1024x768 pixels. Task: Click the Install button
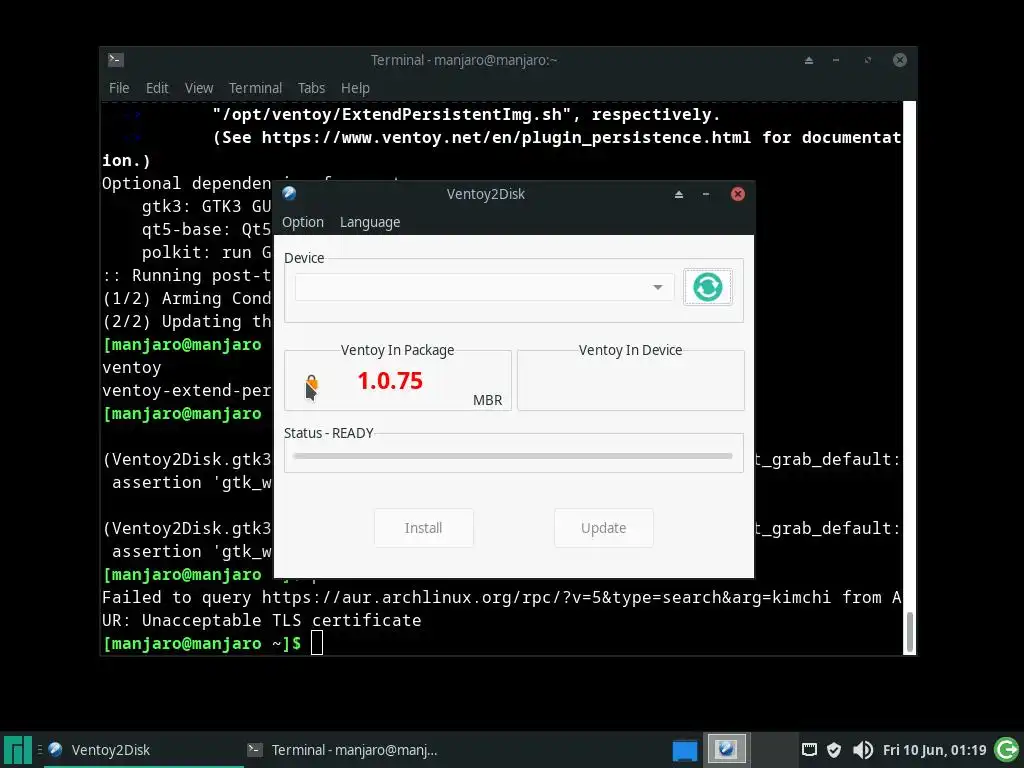[423, 528]
